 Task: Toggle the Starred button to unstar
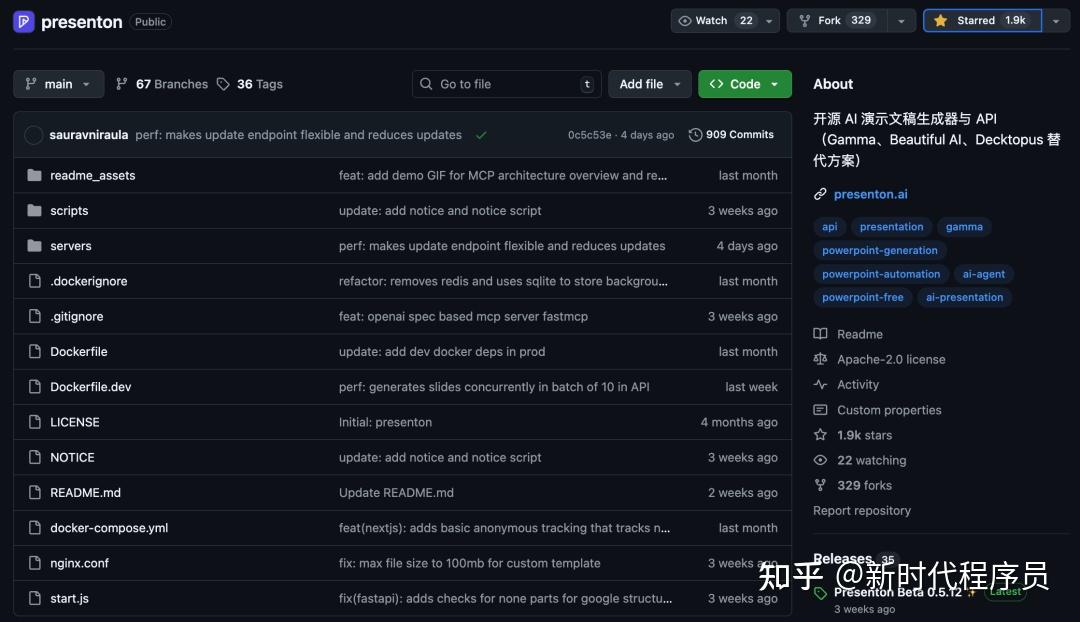coord(982,21)
